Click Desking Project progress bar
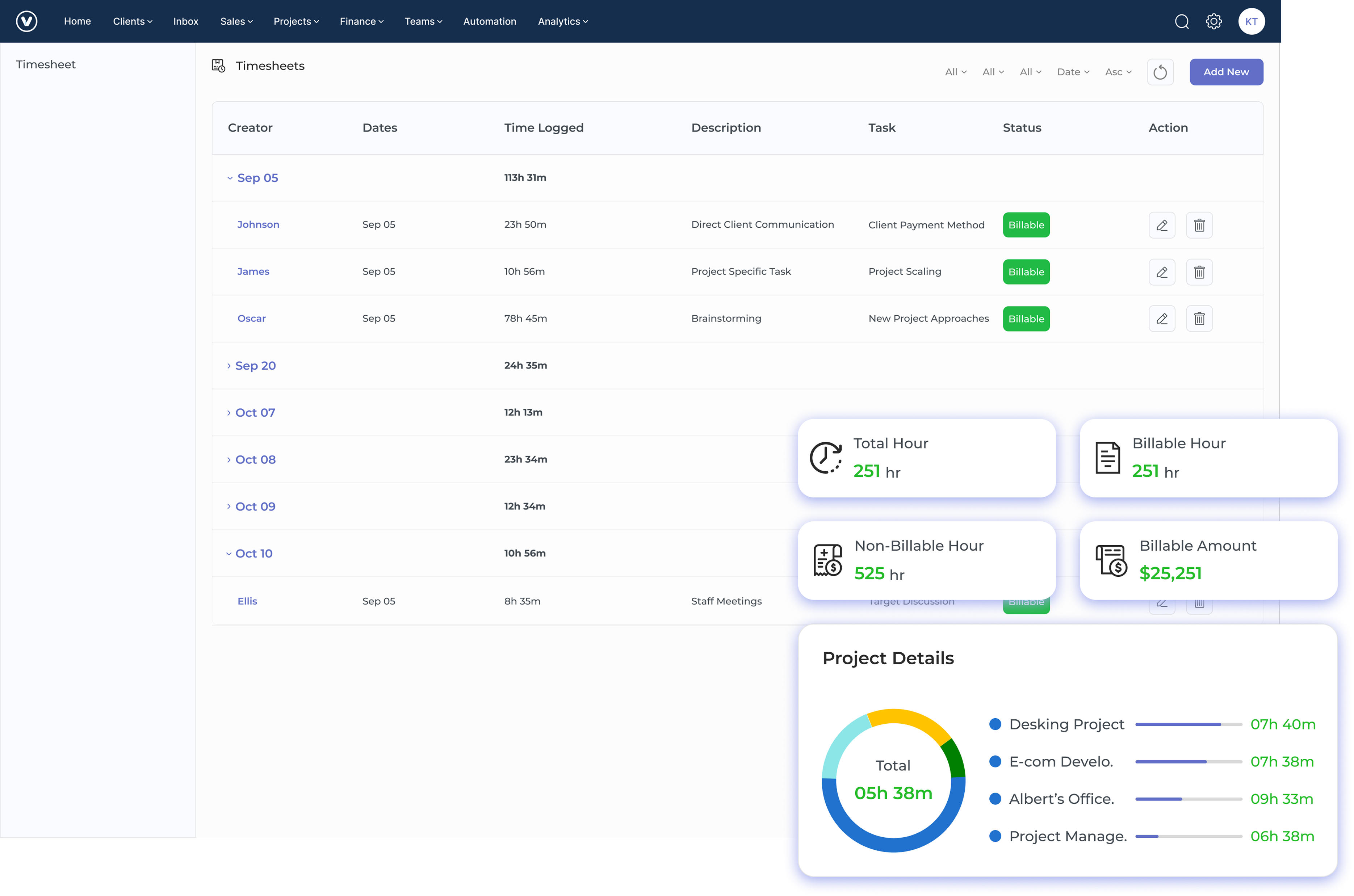The image size is (1354, 896). [1188, 724]
